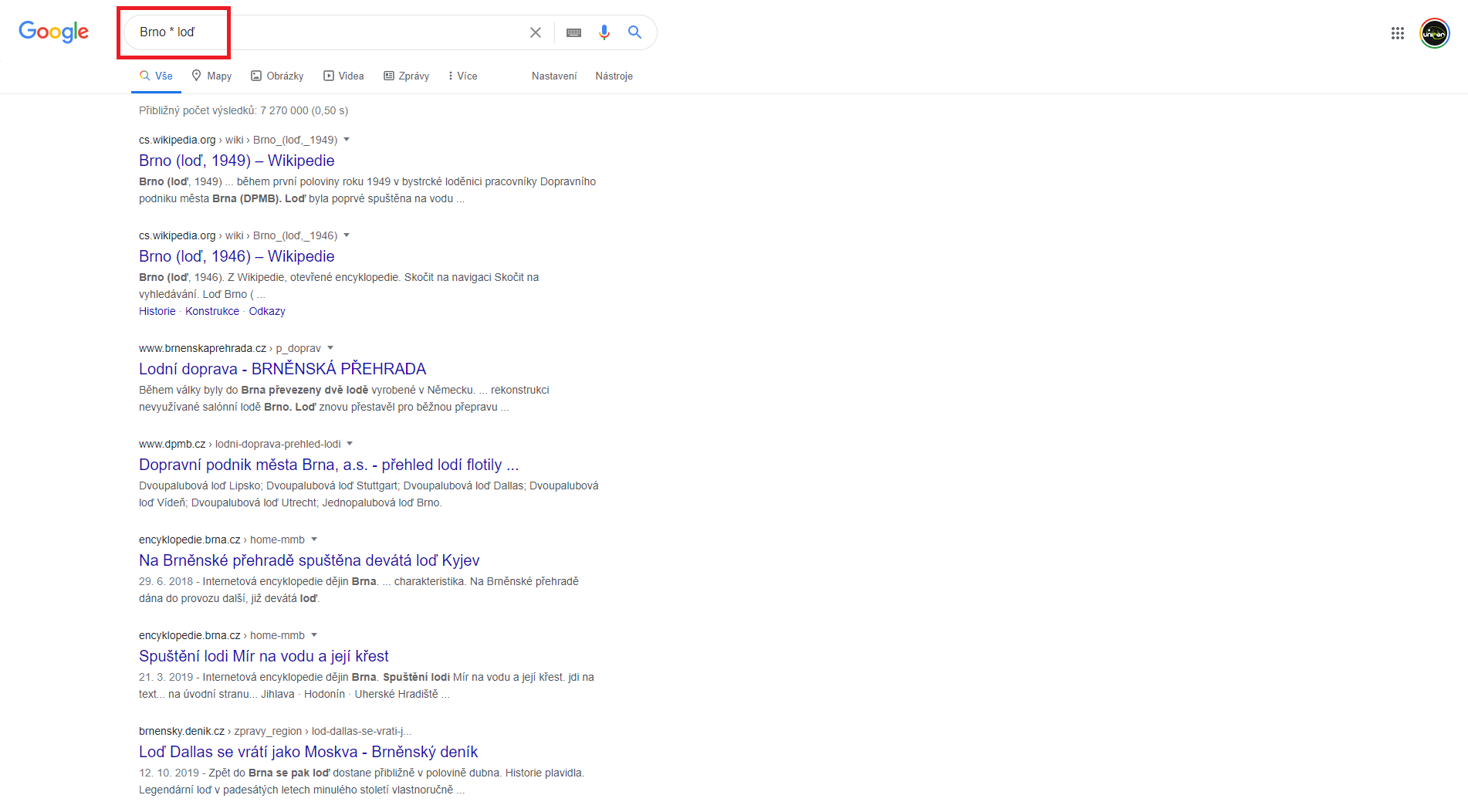Expand the Více menu
1468x812 pixels.
pyautogui.click(x=462, y=76)
